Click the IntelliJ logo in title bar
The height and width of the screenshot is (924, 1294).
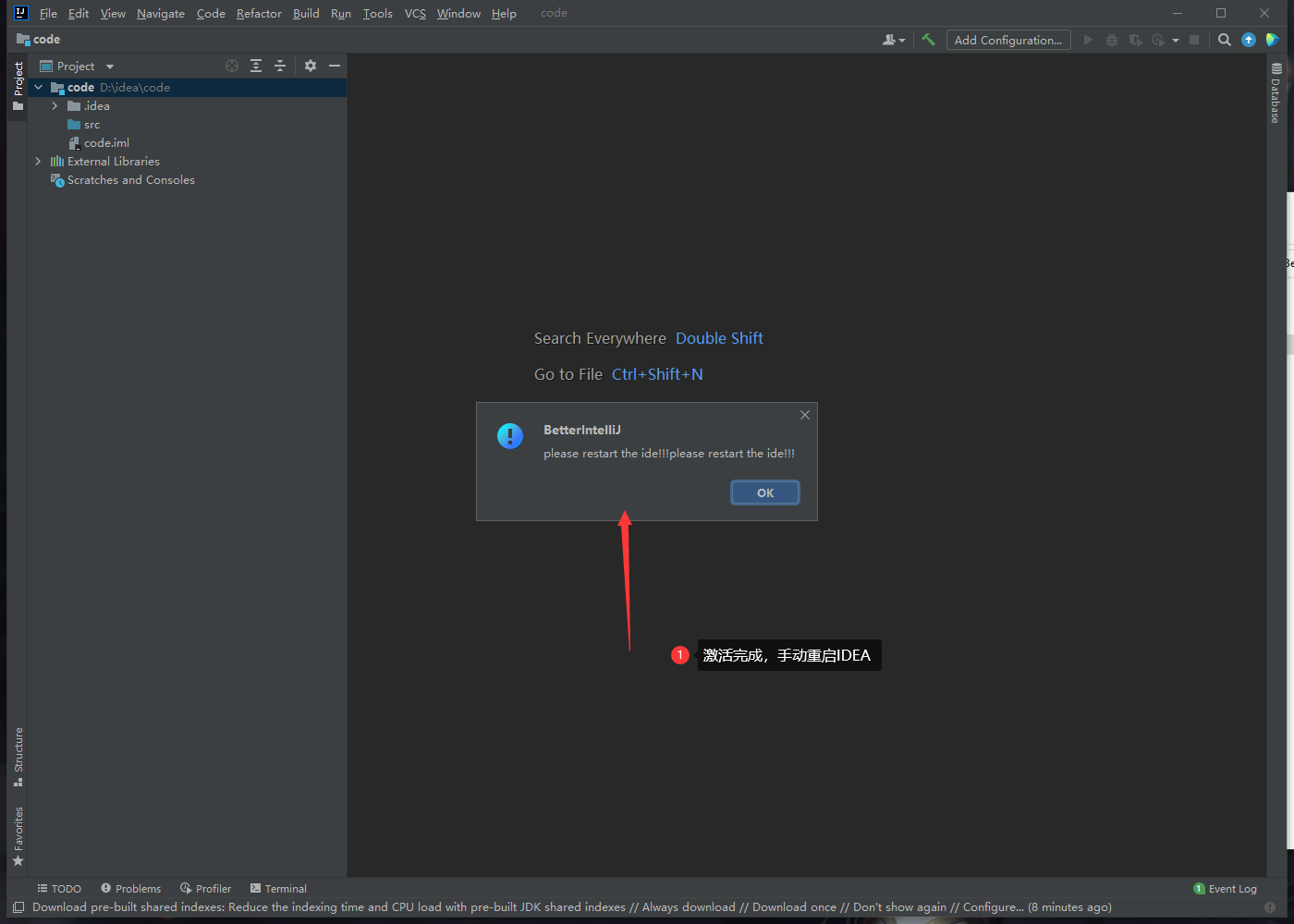point(20,13)
